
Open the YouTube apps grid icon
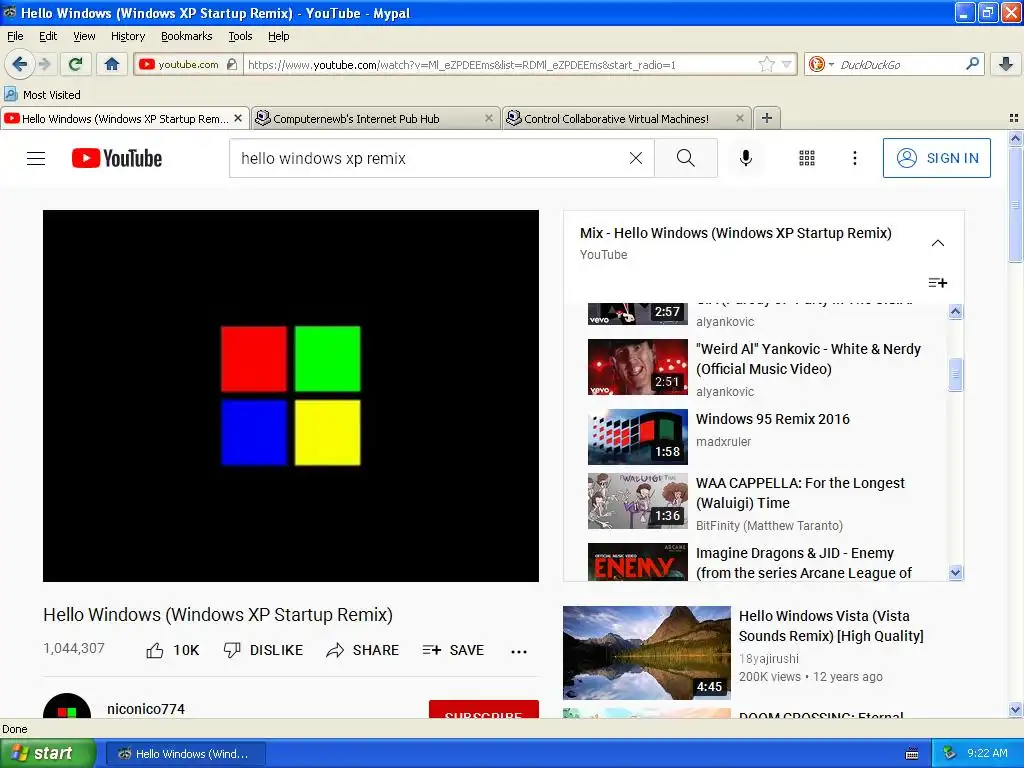click(807, 158)
